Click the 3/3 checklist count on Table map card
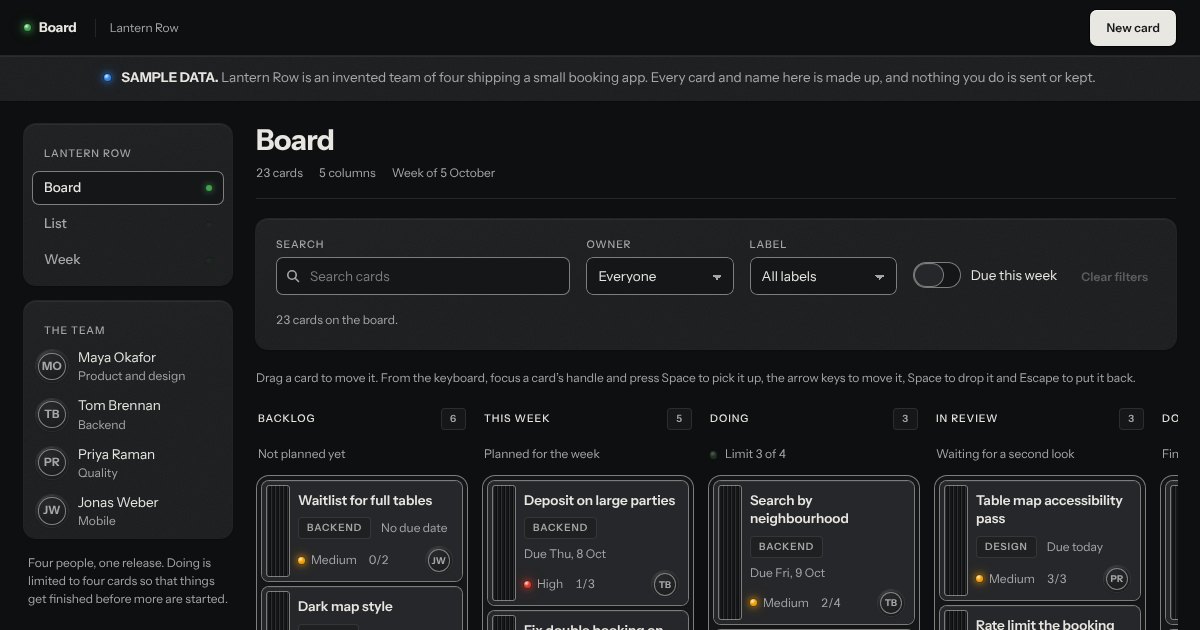The height and width of the screenshot is (630, 1200). click(x=1057, y=579)
